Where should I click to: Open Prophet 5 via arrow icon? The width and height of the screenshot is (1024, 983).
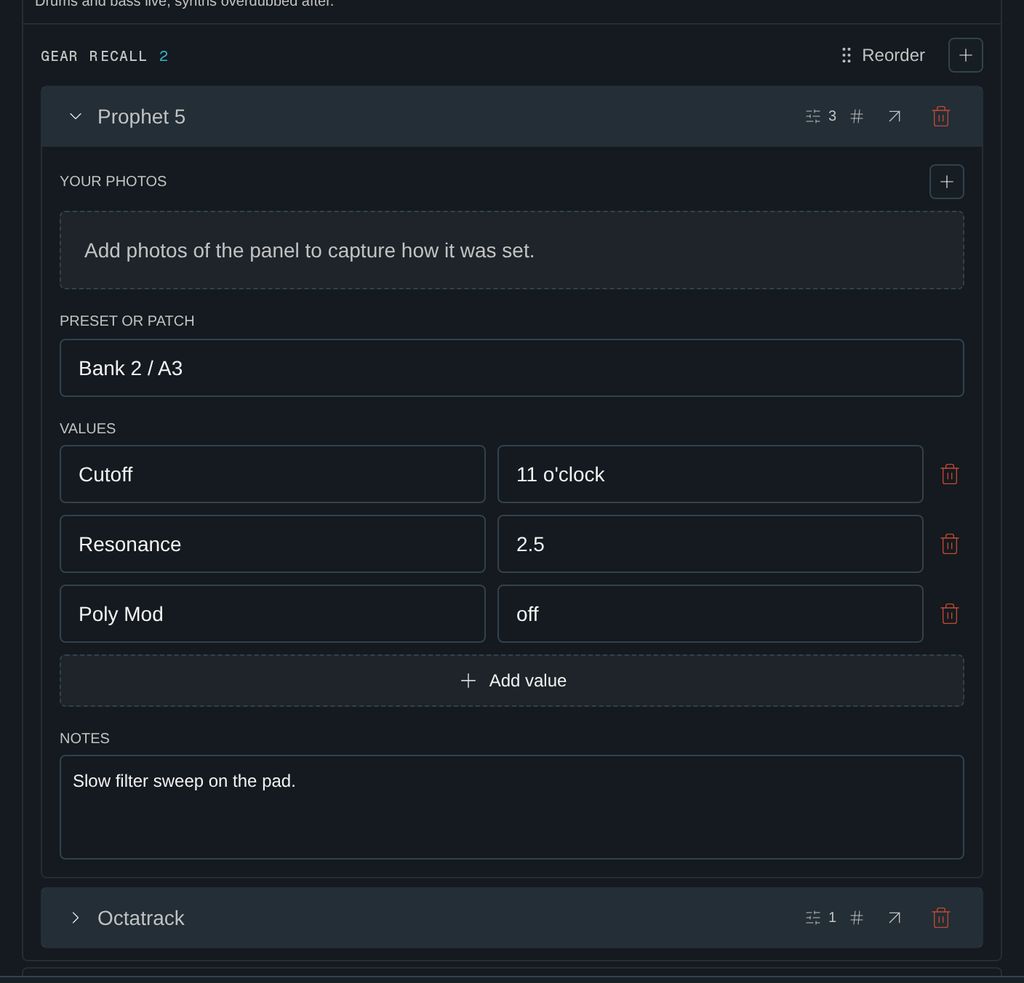(x=894, y=117)
